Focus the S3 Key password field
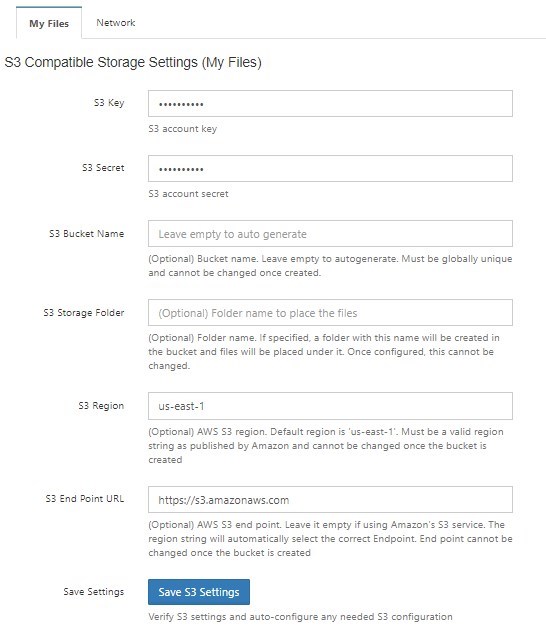Image resolution: width=546 pixels, height=627 pixels. click(x=330, y=104)
